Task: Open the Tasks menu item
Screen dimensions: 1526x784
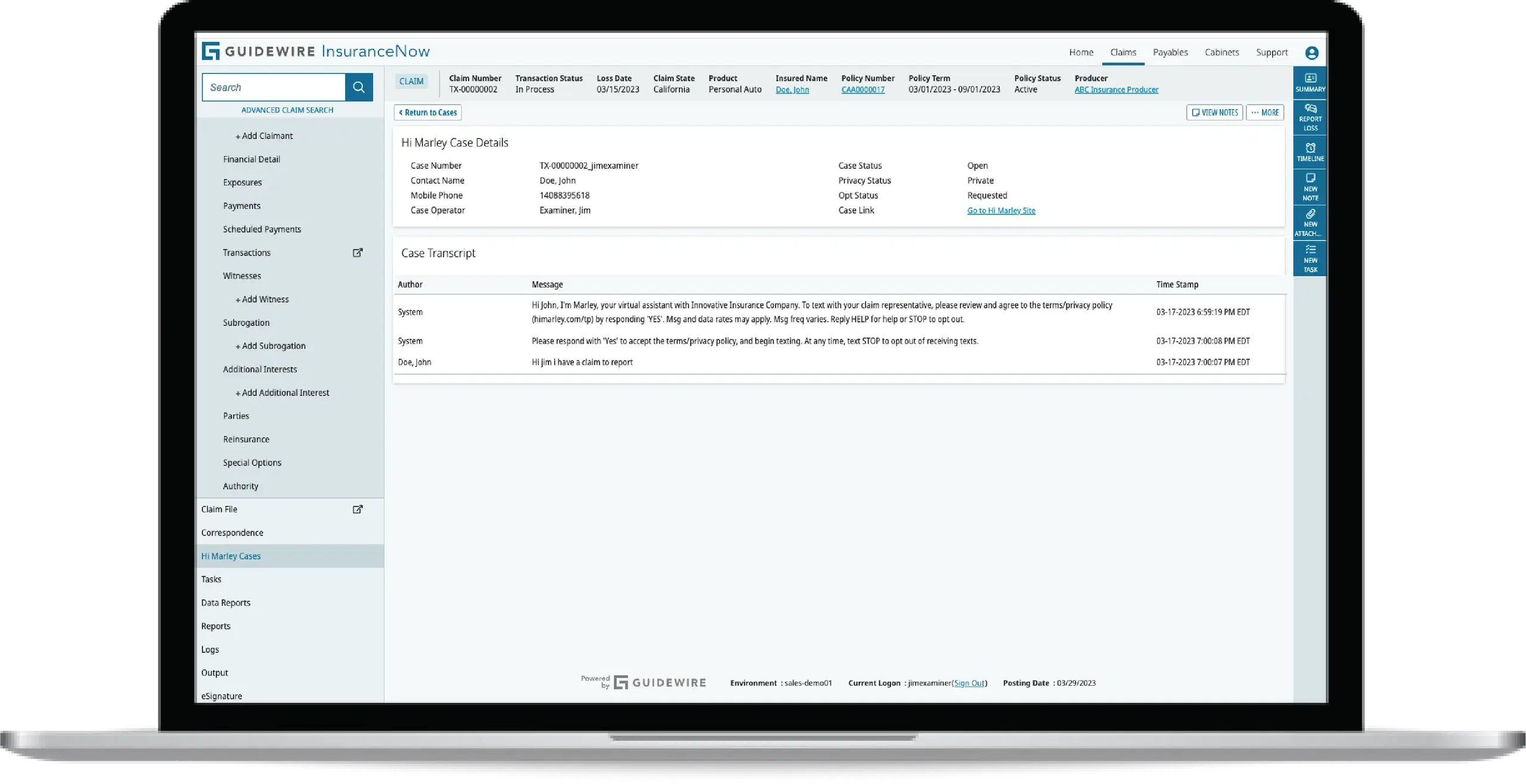Action: [x=211, y=579]
